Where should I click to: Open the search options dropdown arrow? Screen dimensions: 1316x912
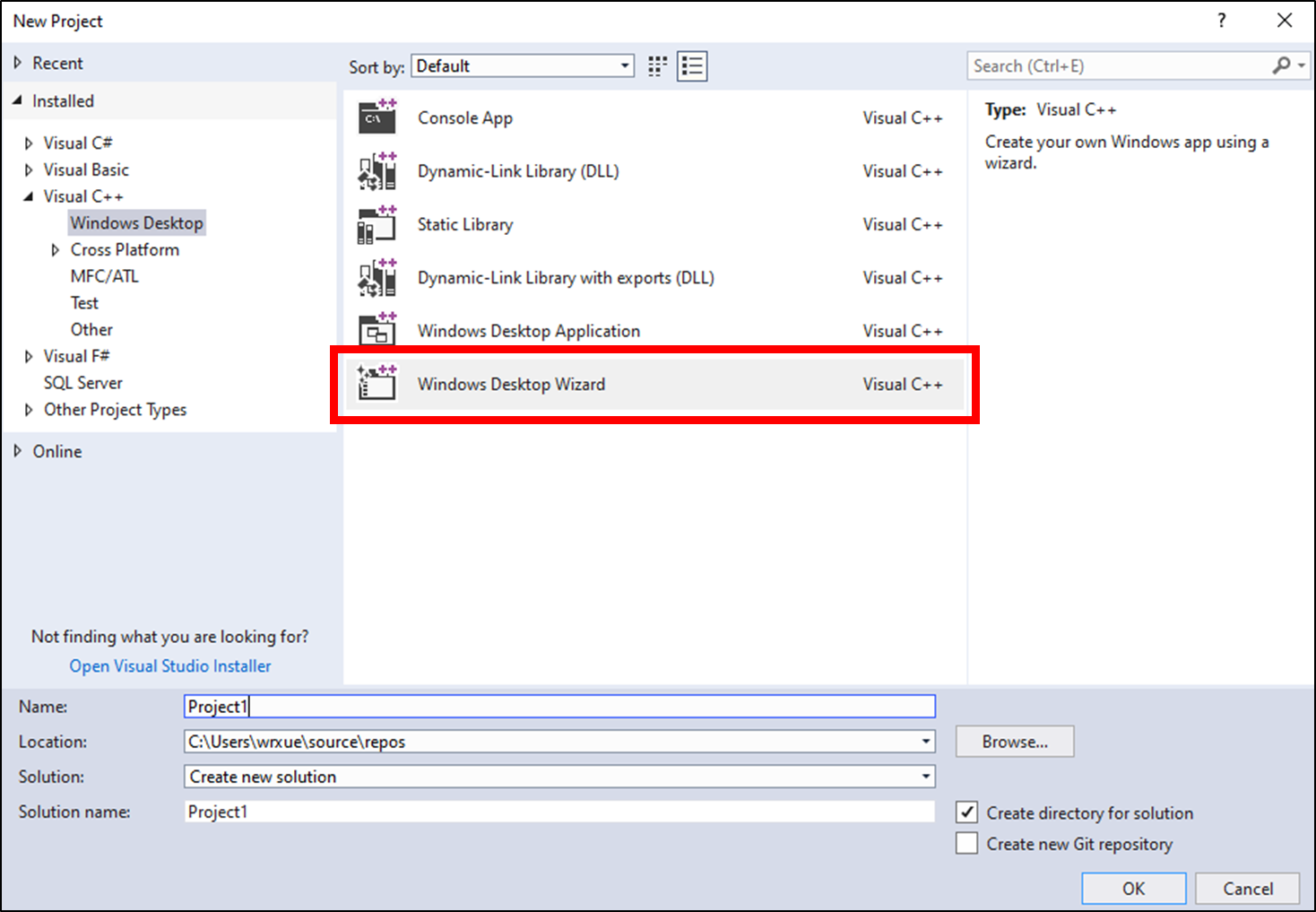click(x=1301, y=65)
